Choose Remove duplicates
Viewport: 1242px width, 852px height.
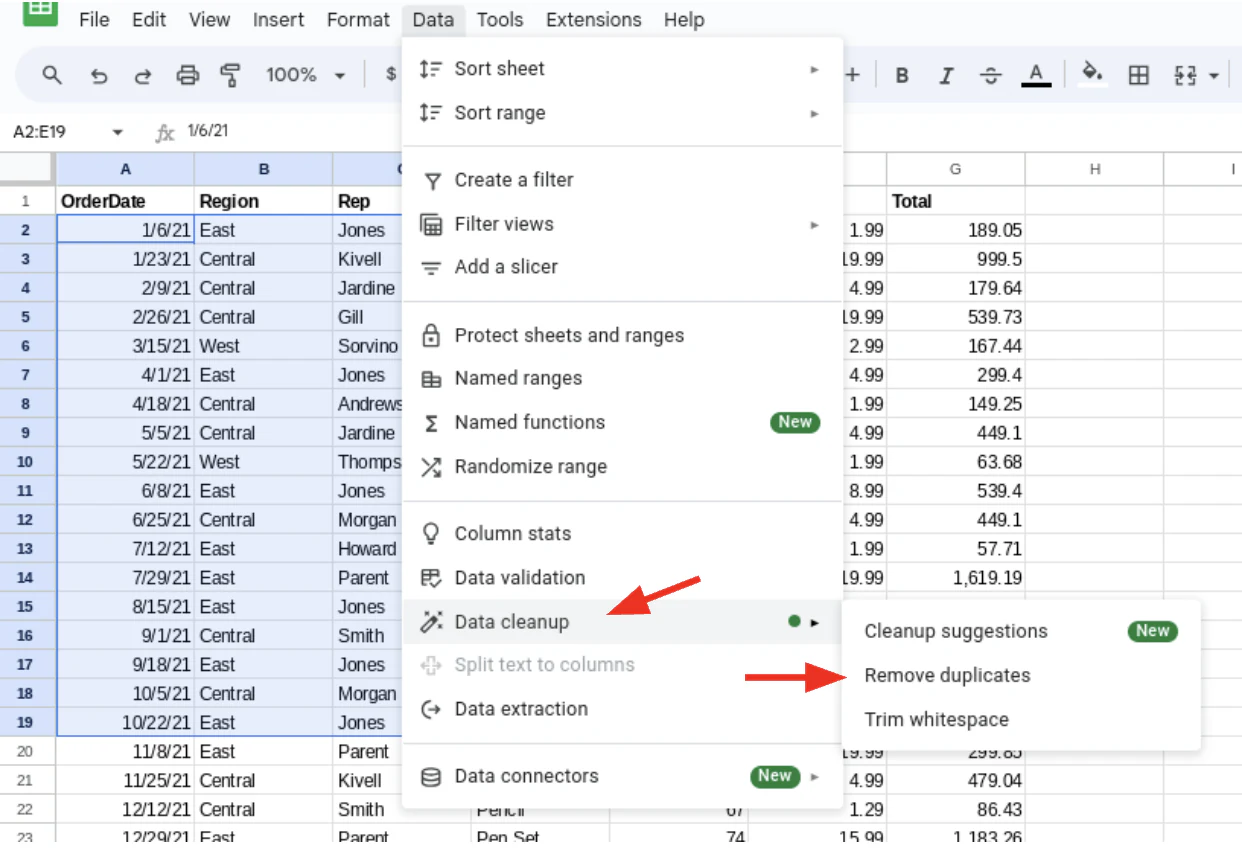pyautogui.click(x=1020, y=675)
